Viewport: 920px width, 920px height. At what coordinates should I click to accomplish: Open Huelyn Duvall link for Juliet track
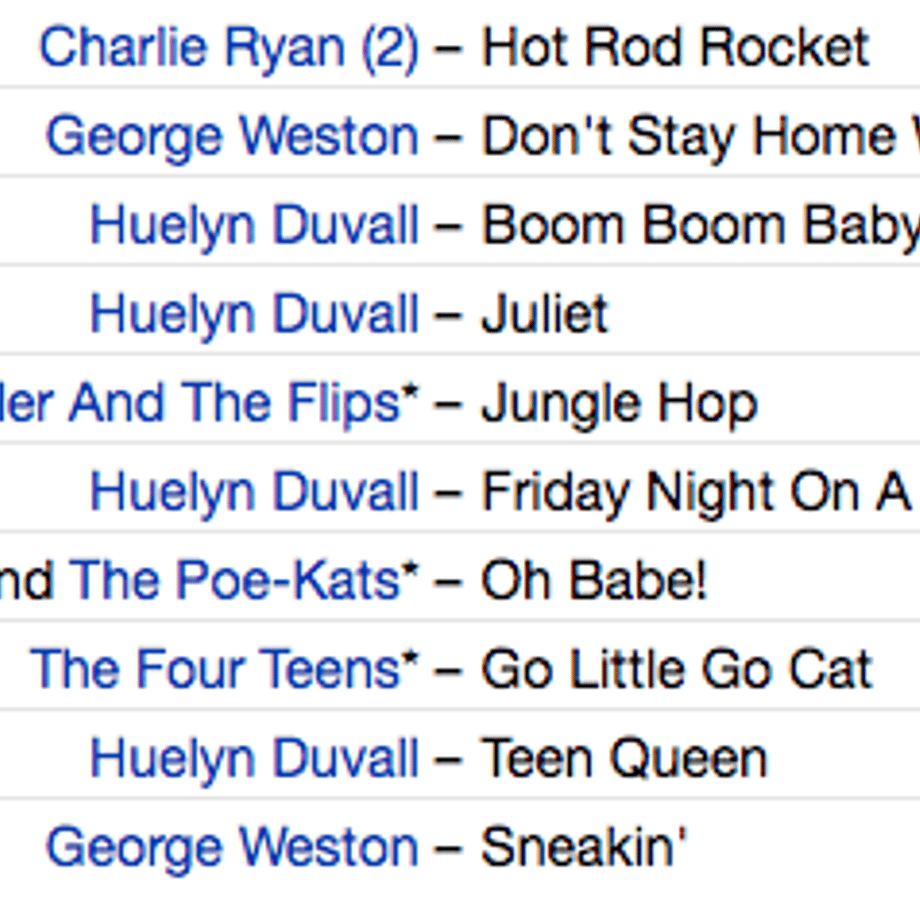255,314
